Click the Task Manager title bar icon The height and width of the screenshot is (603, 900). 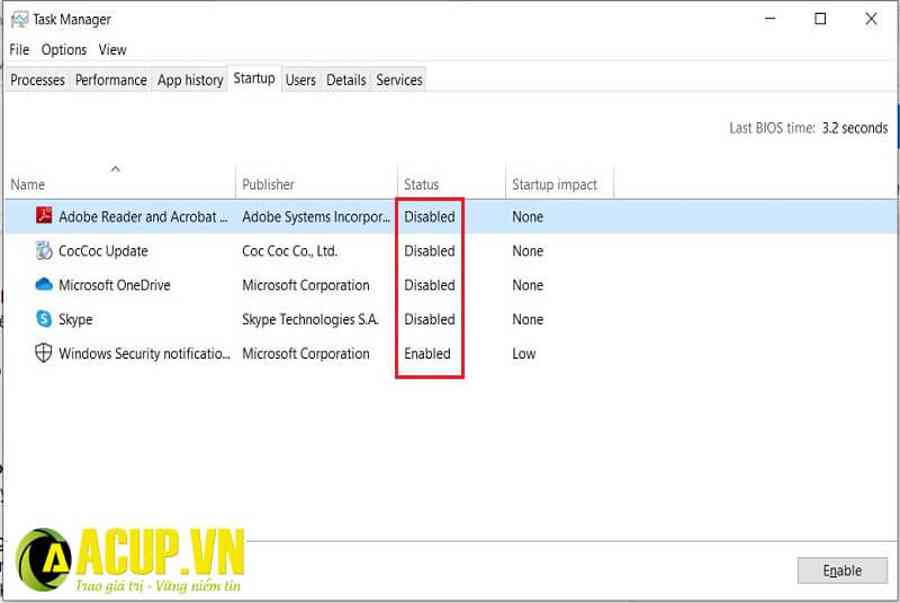click(19, 20)
